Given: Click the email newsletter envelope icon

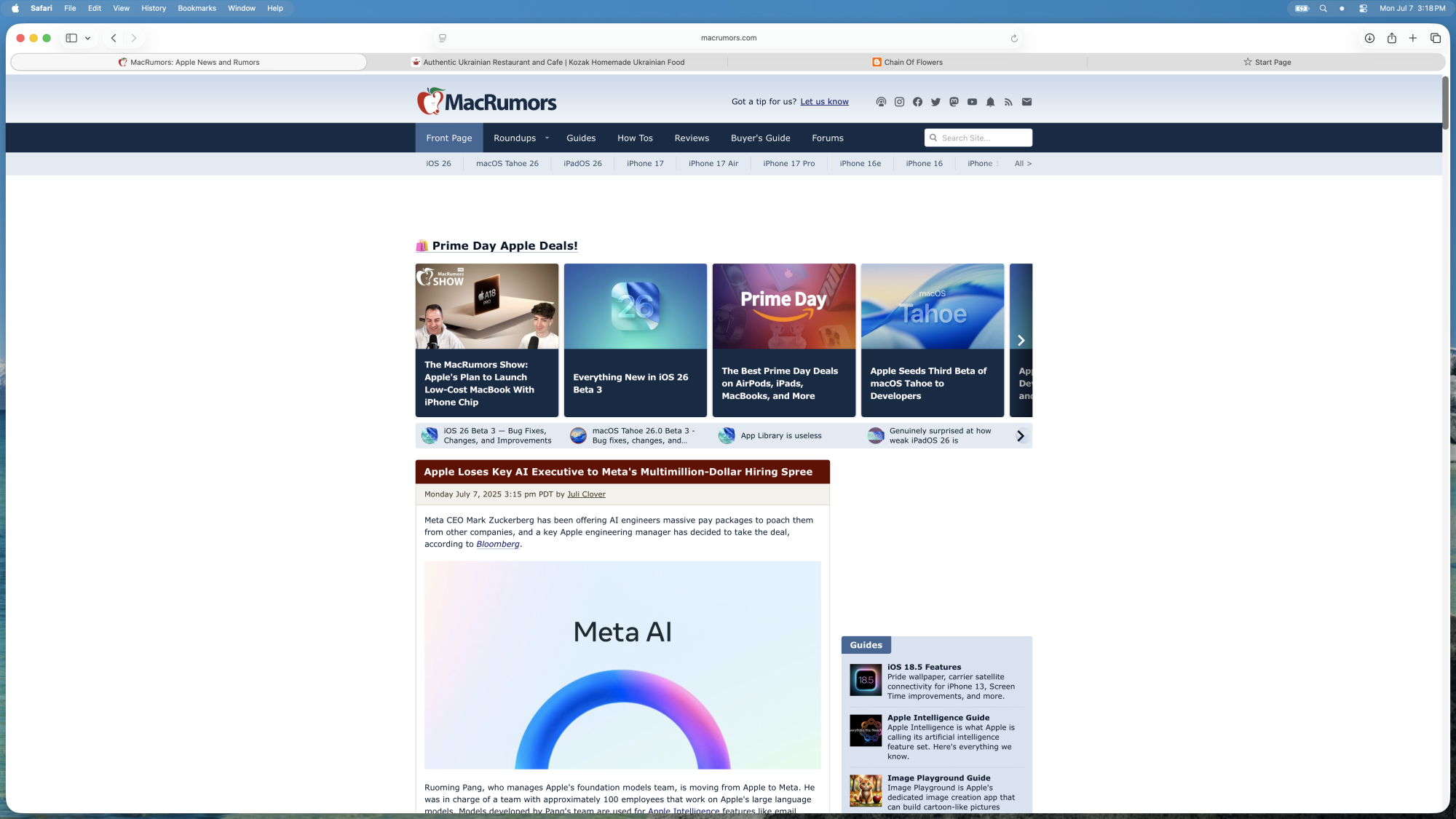Looking at the screenshot, I should pyautogui.click(x=1026, y=102).
